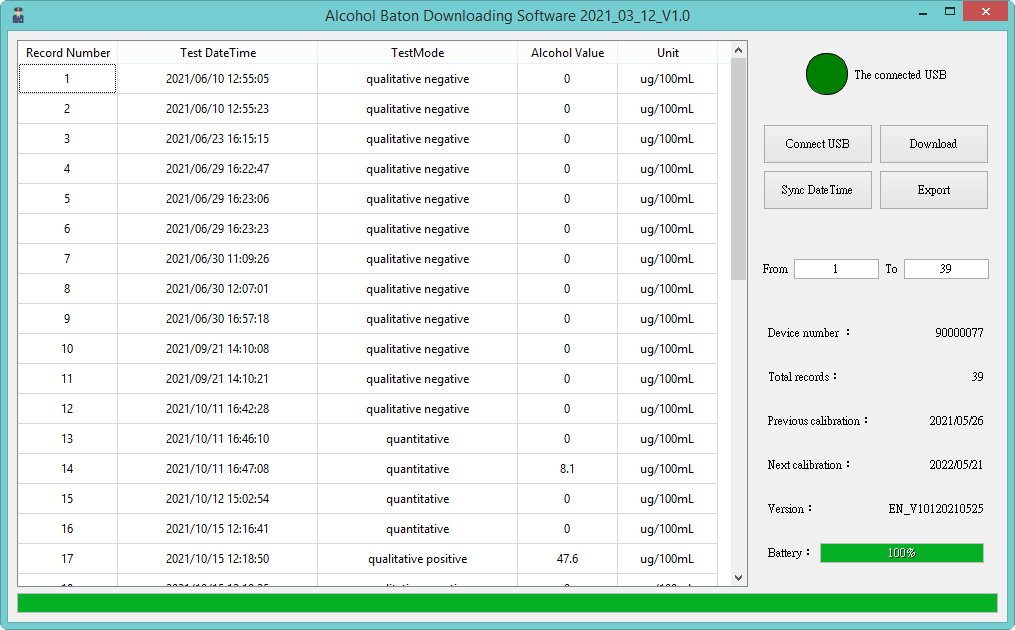Select date 2021/06/23 16:15:15 cell
Image resolution: width=1015 pixels, height=630 pixels.
click(x=218, y=139)
